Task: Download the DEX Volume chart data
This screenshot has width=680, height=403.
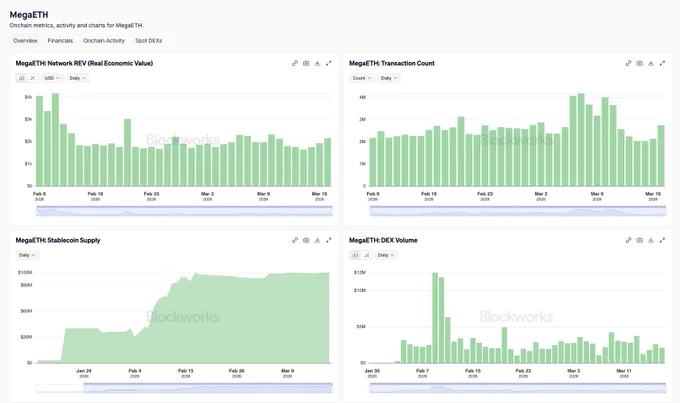Action: [651, 240]
